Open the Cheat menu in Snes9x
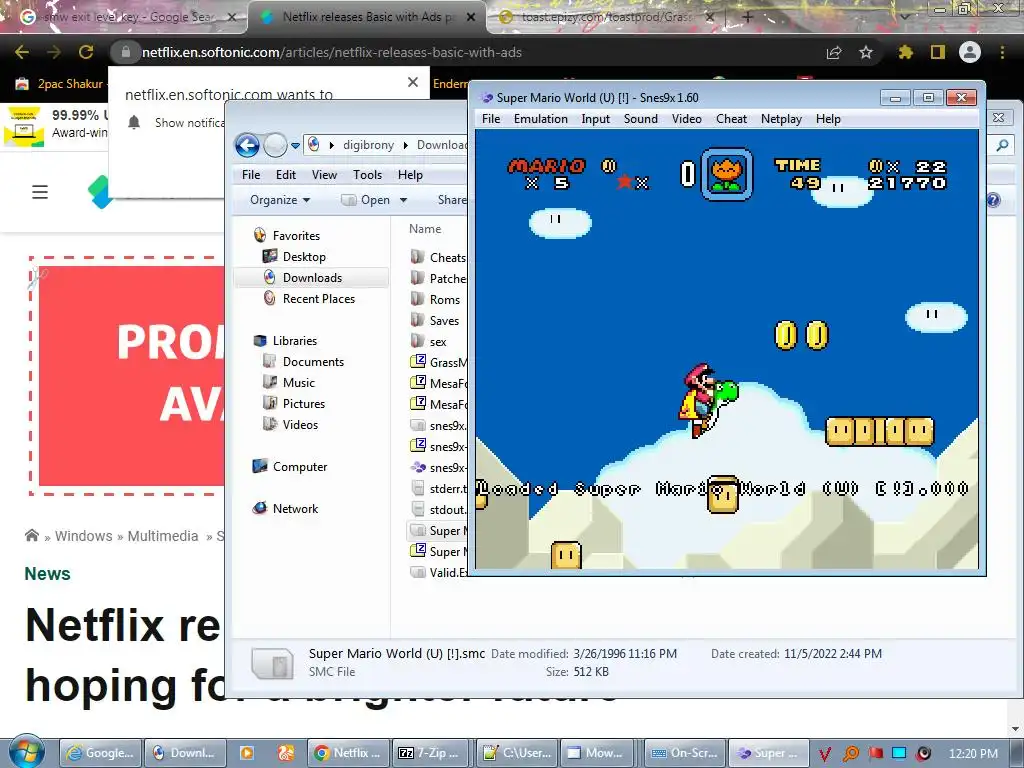1024x768 pixels. coord(731,119)
